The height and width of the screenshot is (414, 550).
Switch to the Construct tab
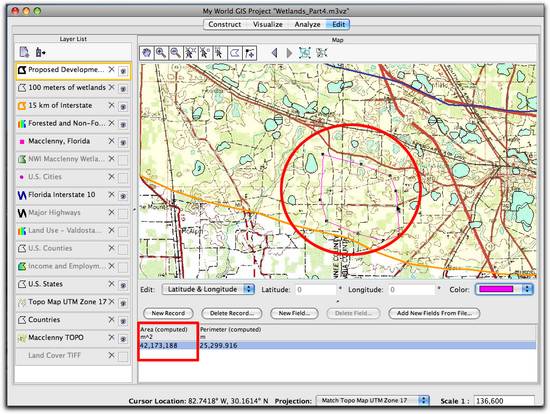tap(224, 24)
